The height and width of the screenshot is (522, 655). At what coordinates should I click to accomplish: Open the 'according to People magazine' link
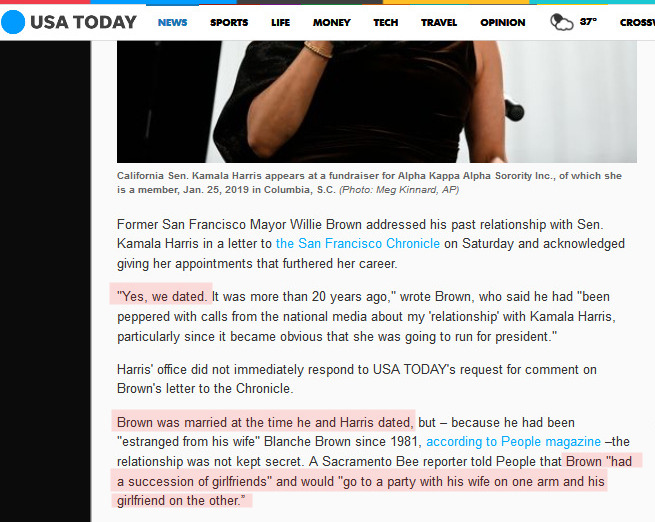point(513,441)
